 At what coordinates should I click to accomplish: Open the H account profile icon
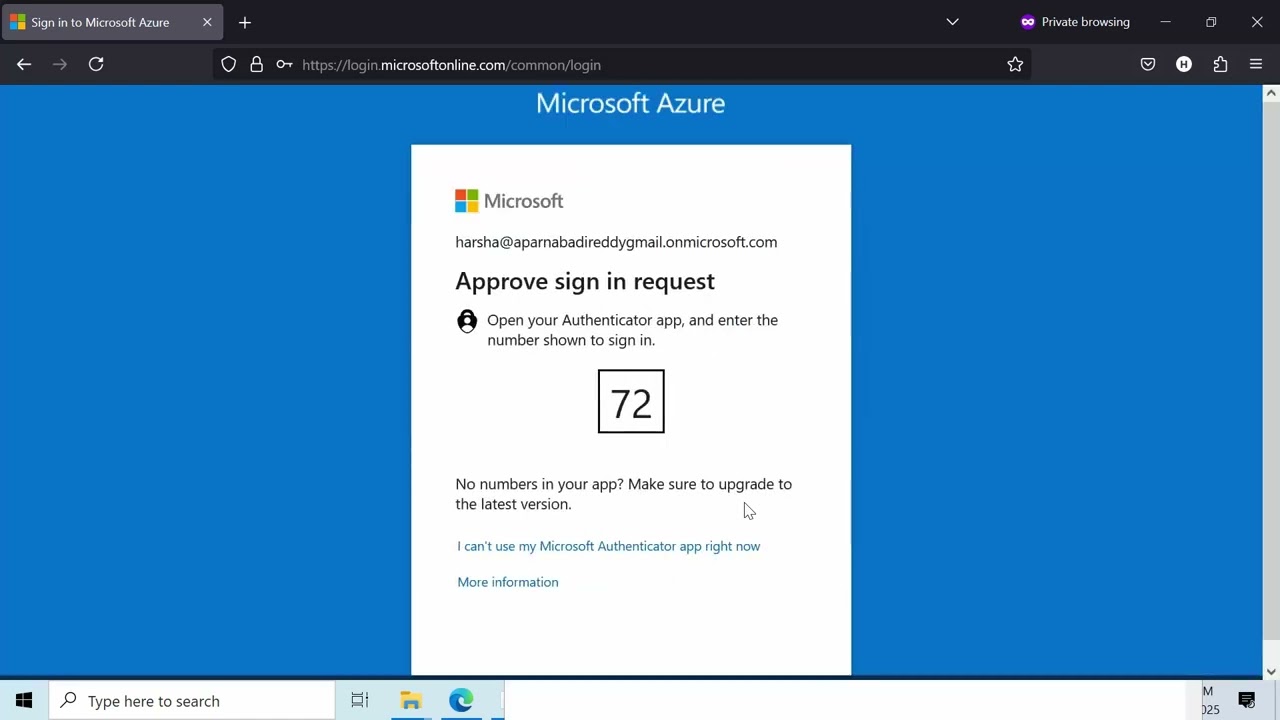(1184, 64)
